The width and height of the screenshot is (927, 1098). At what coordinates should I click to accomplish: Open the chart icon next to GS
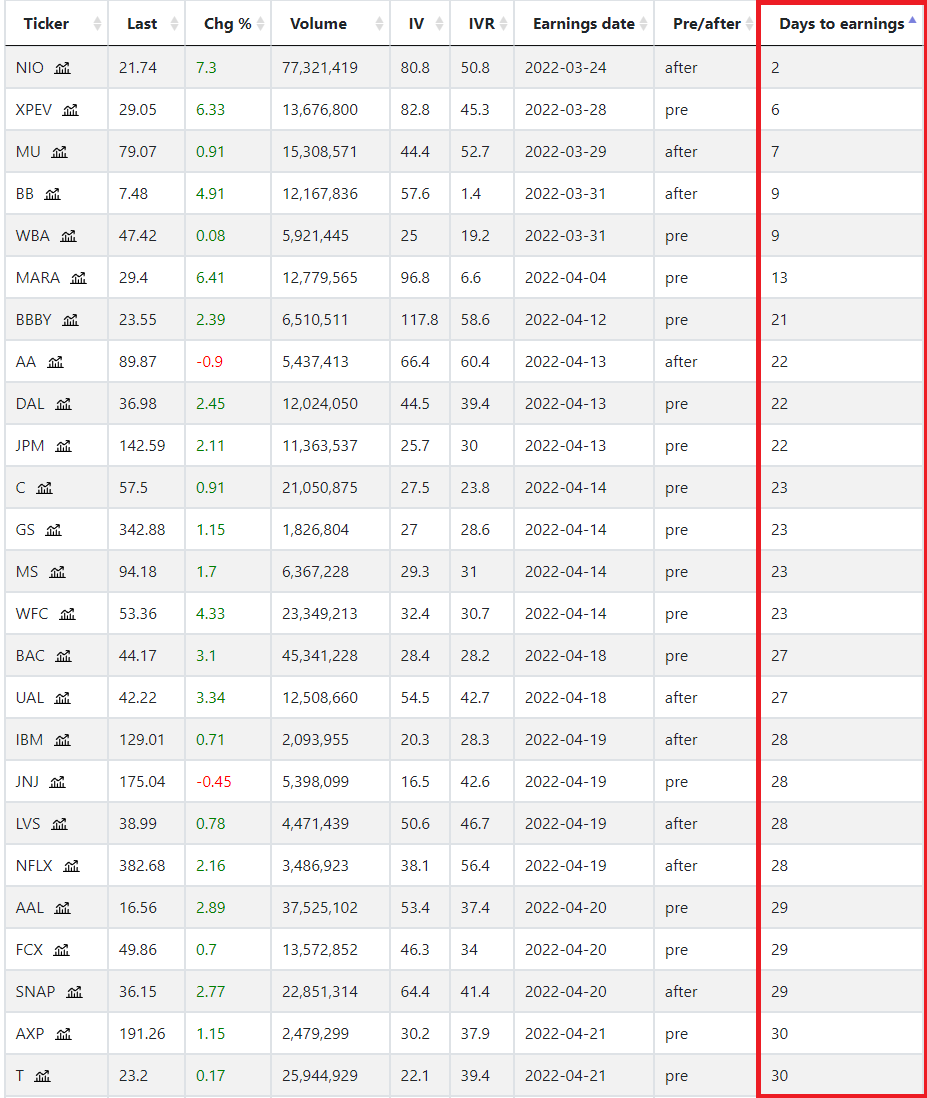point(53,530)
